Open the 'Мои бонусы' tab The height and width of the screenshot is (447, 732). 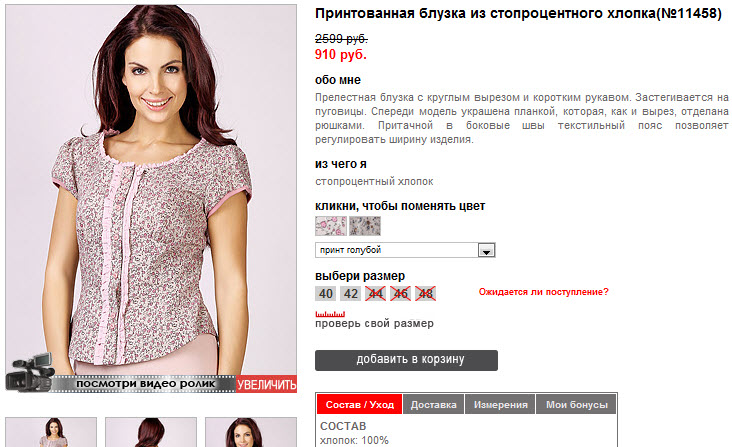tap(577, 405)
